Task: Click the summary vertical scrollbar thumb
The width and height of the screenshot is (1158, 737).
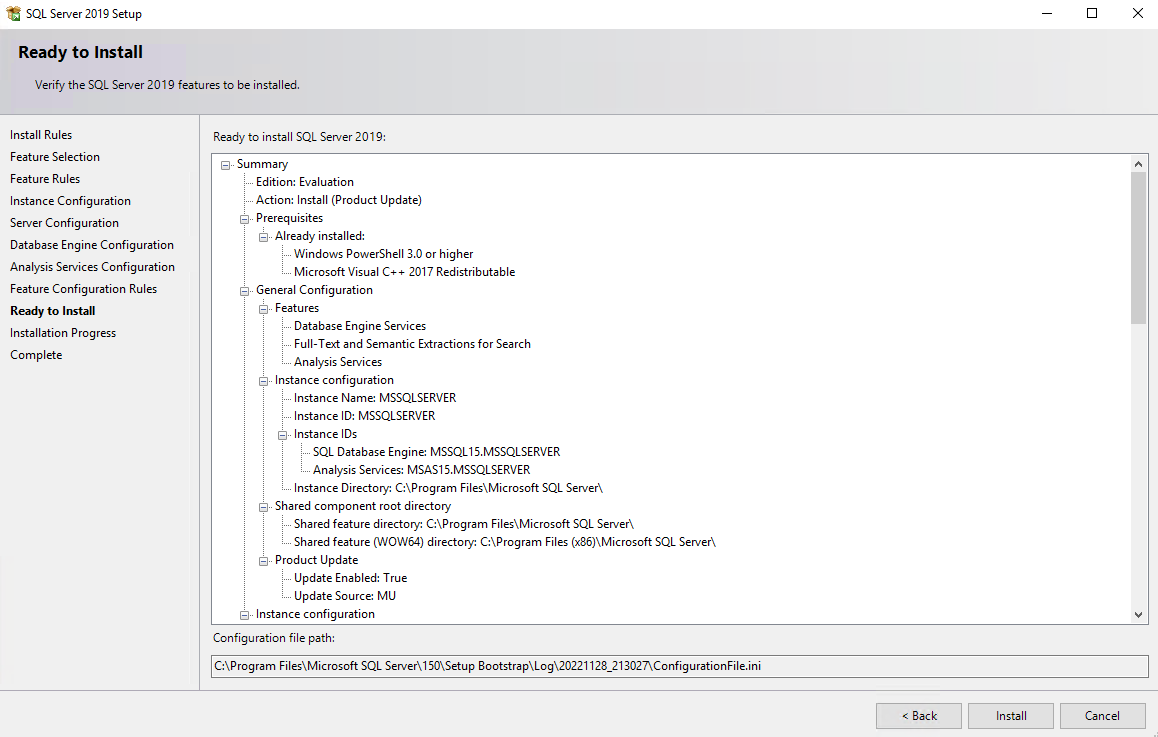Action: pyautogui.click(x=1138, y=247)
